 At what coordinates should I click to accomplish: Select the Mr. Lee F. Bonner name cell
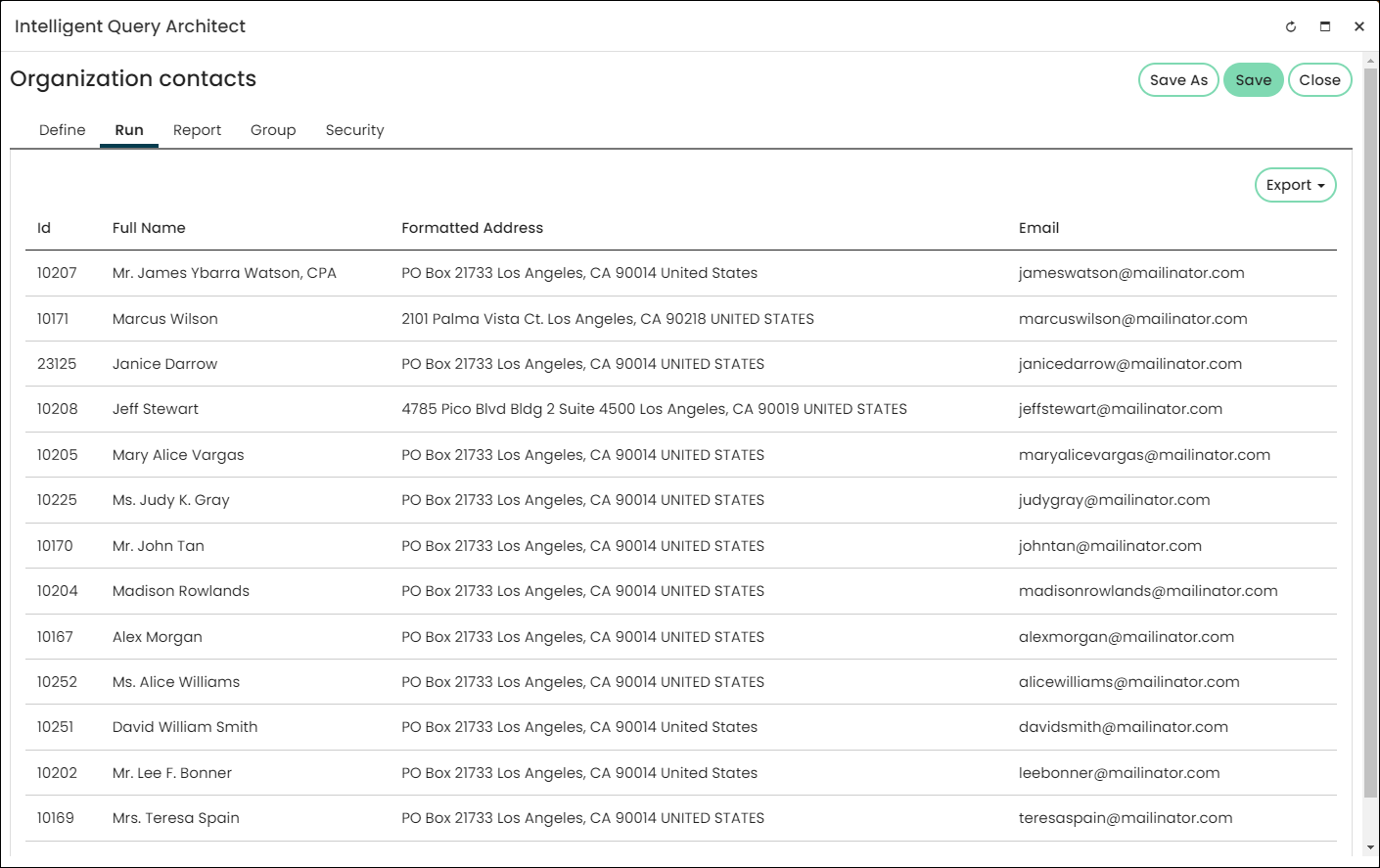tap(172, 773)
